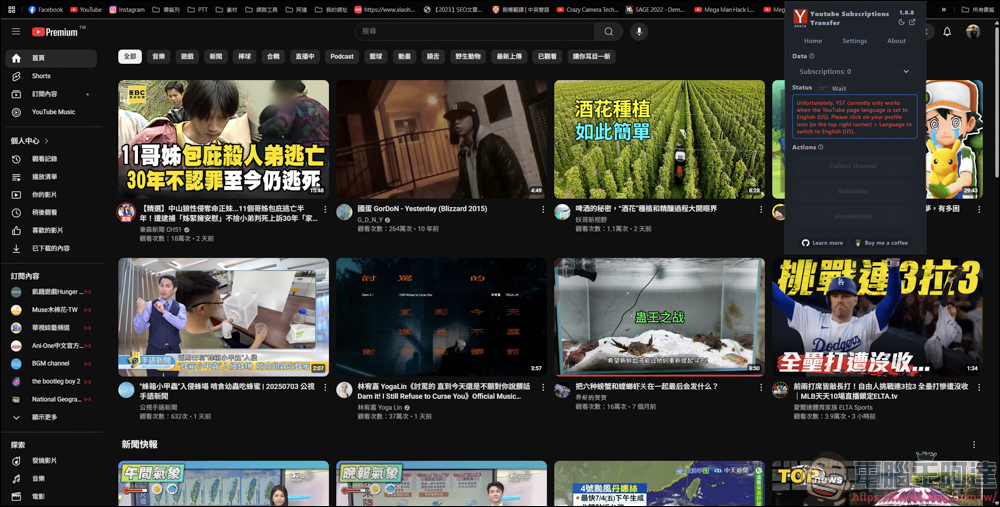
Task: Toggle dark mode moon icon in YST panel
Action: click(x=901, y=22)
